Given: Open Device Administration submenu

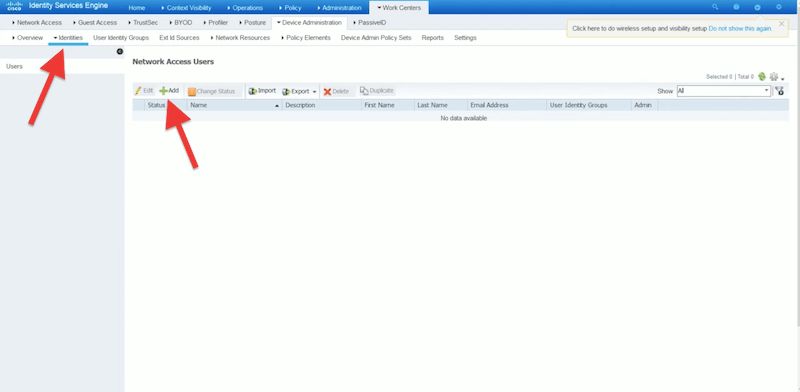Looking at the screenshot, I should coord(309,22).
